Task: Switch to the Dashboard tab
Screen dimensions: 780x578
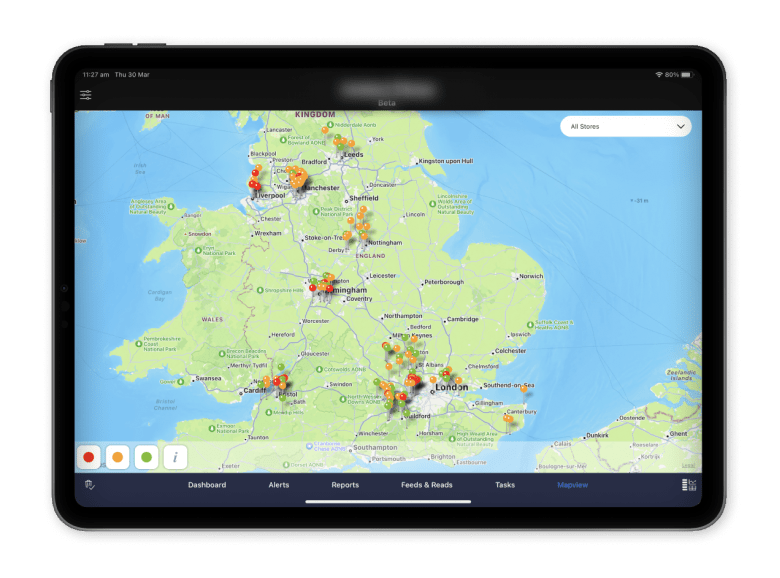Action: click(x=207, y=485)
